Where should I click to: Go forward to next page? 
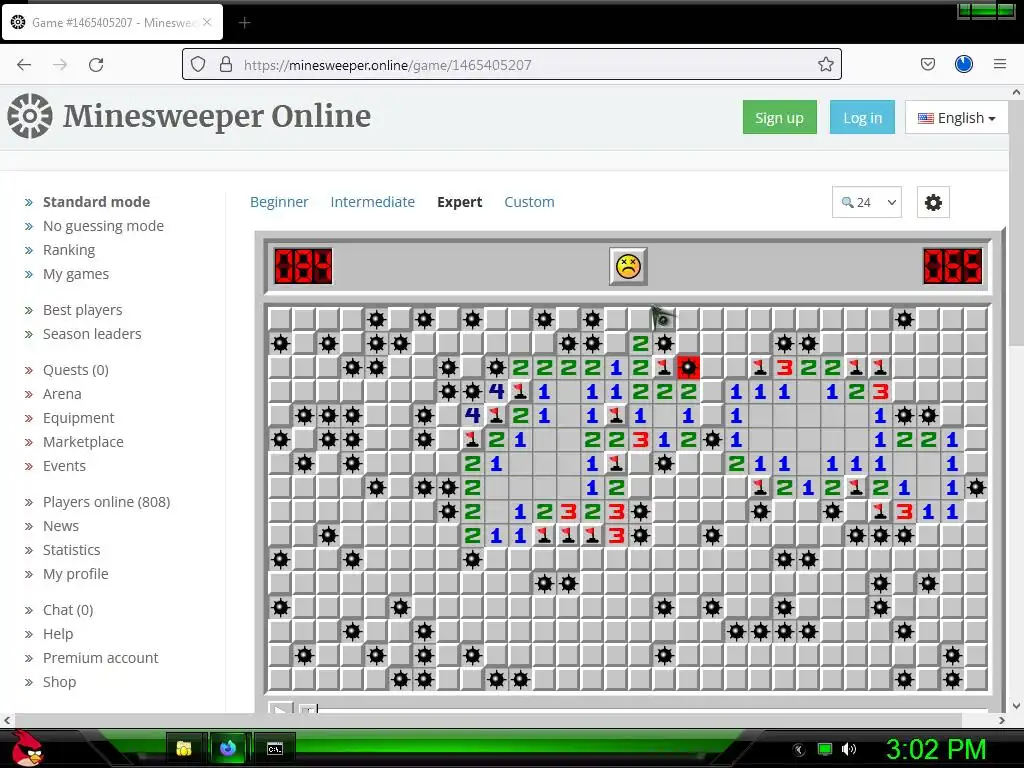(x=60, y=64)
